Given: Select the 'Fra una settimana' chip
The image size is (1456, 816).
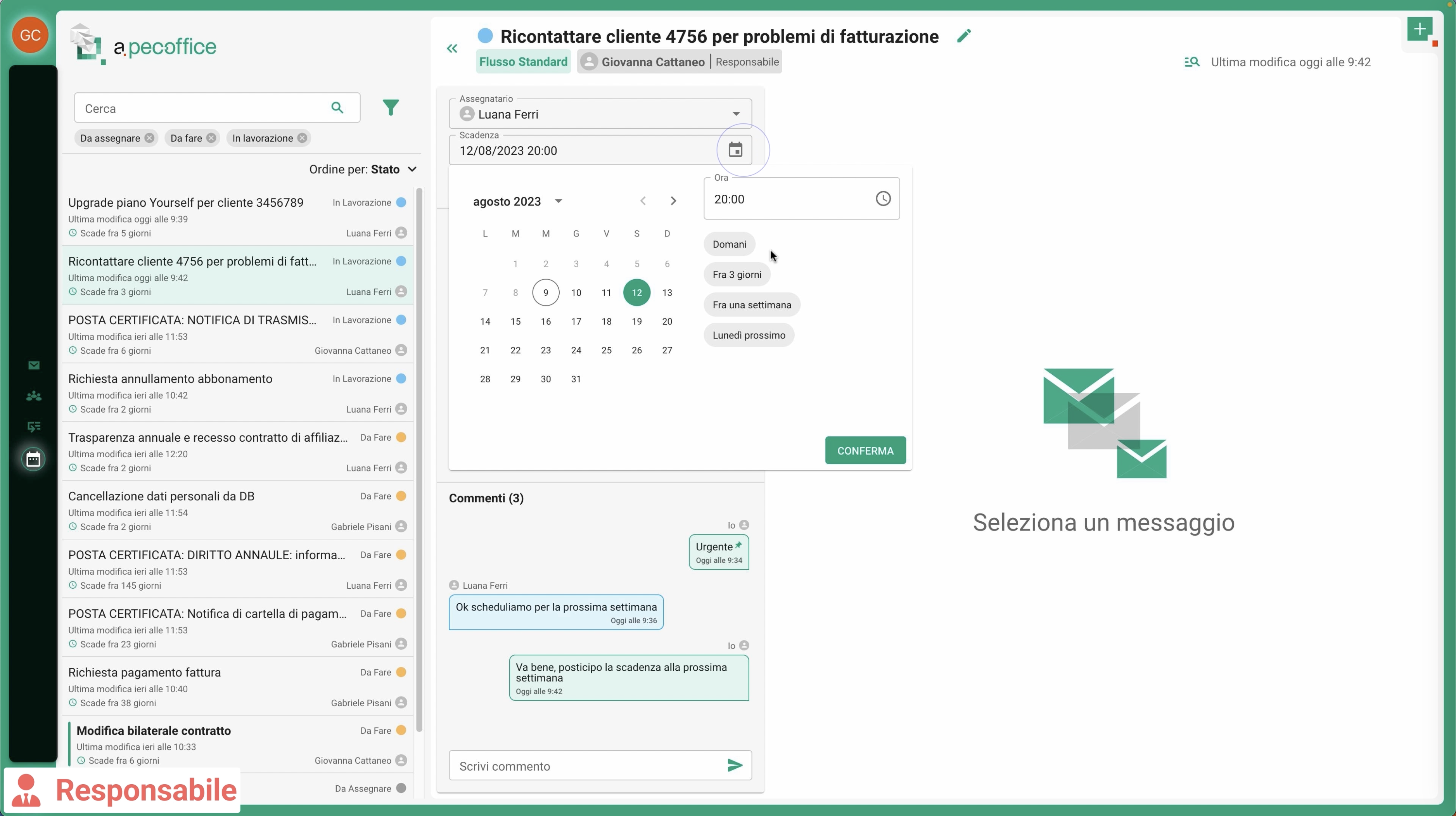Looking at the screenshot, I should [x=752, y=304].
